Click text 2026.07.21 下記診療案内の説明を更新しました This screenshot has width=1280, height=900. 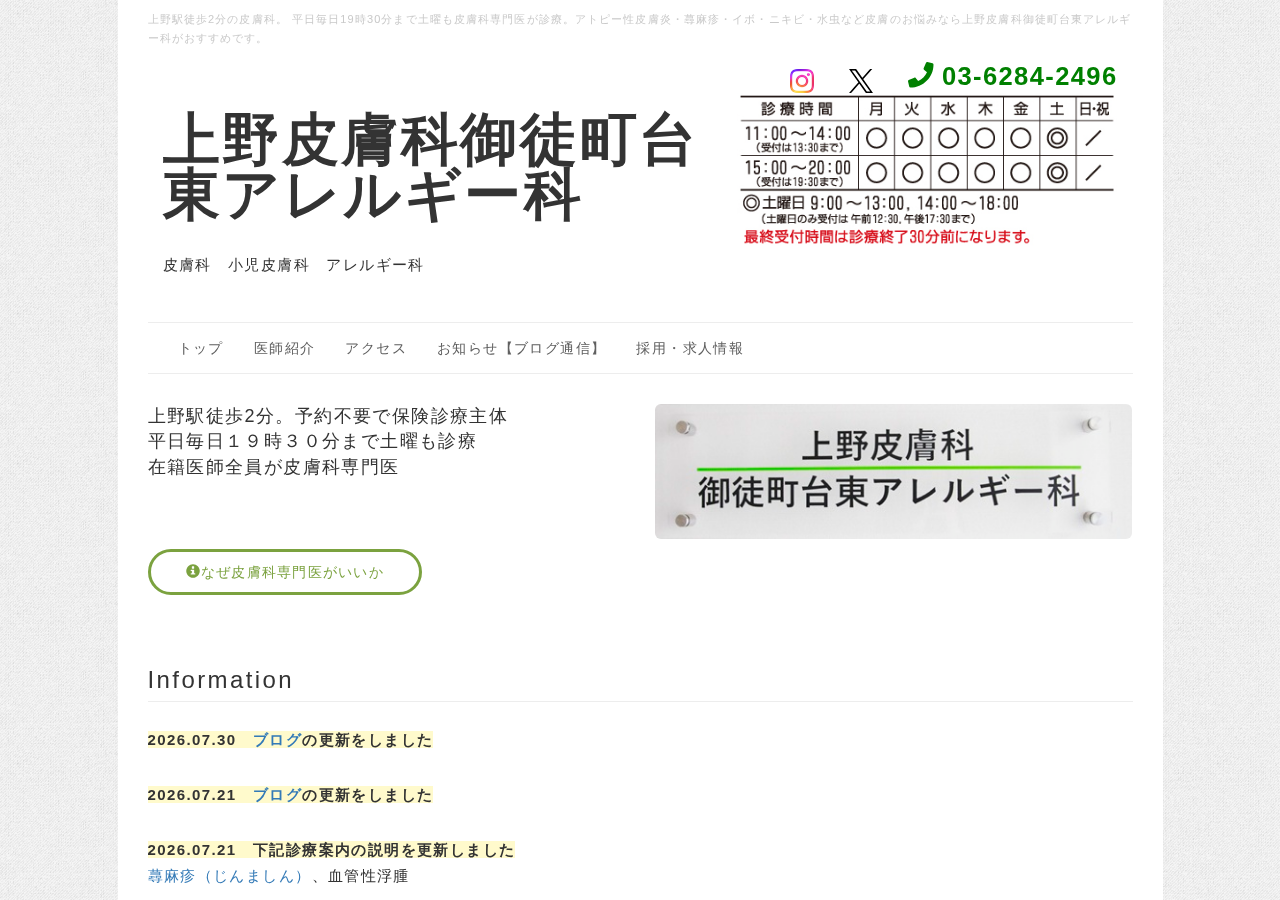point(331,850)
